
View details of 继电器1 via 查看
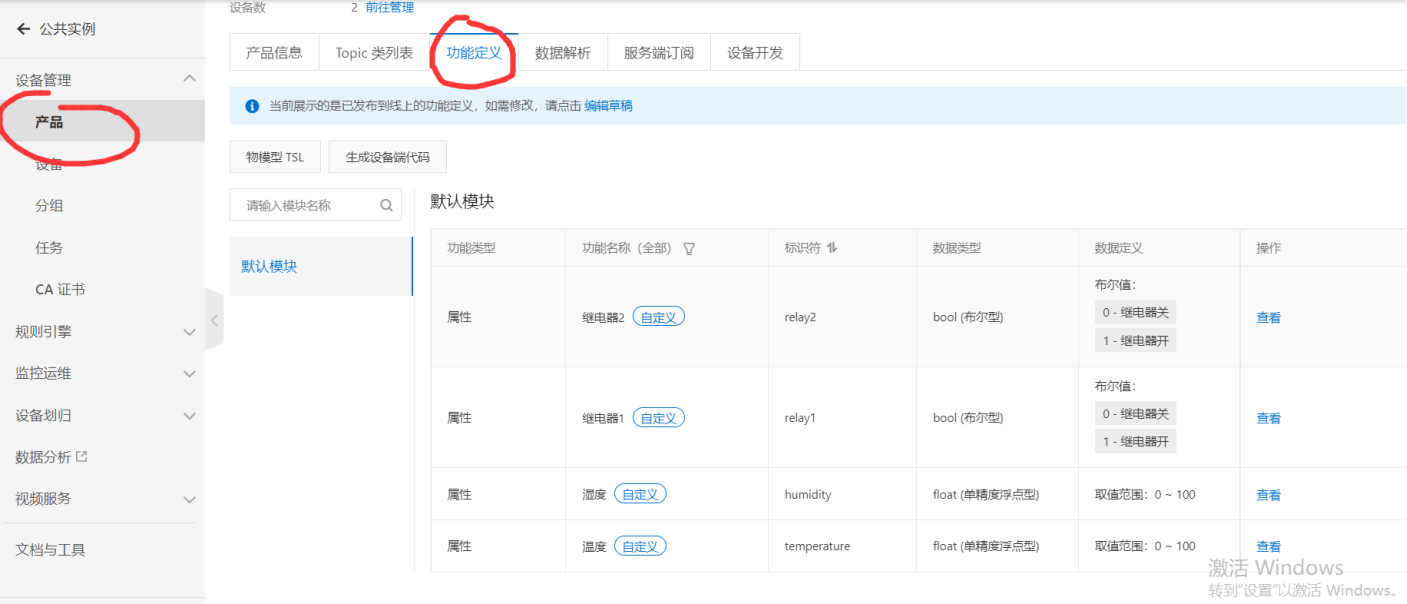(1268, 419)
